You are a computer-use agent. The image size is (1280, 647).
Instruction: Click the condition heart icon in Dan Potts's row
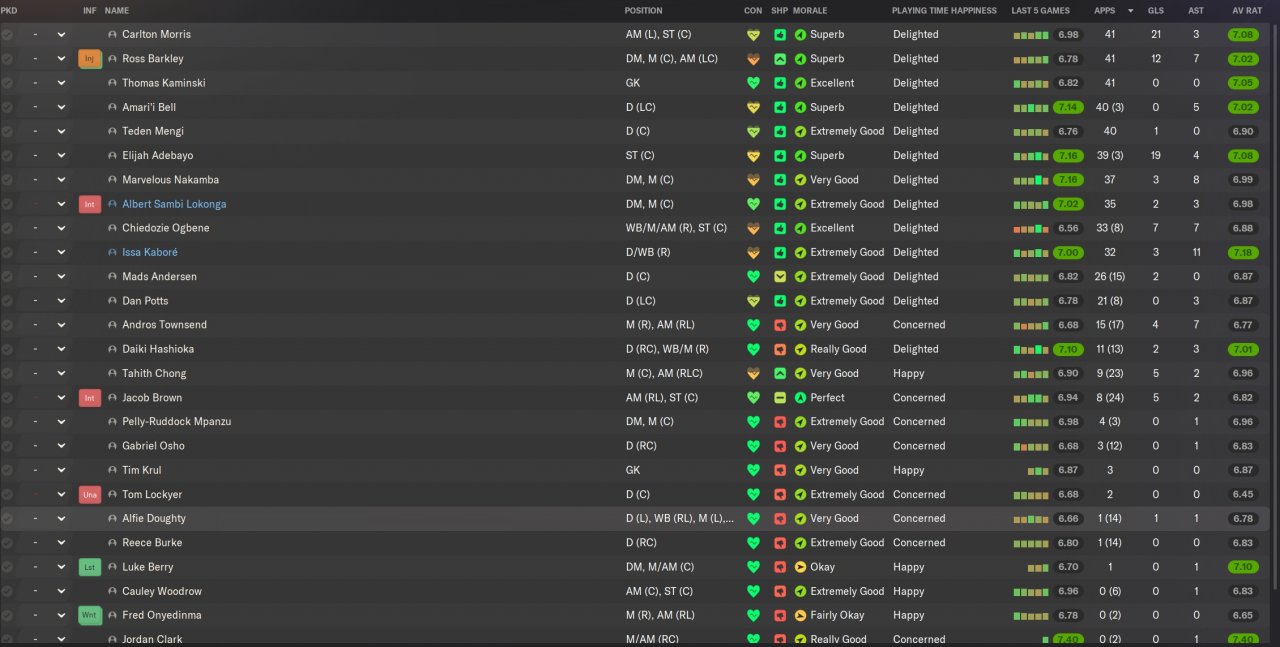(x=753, y=301)
